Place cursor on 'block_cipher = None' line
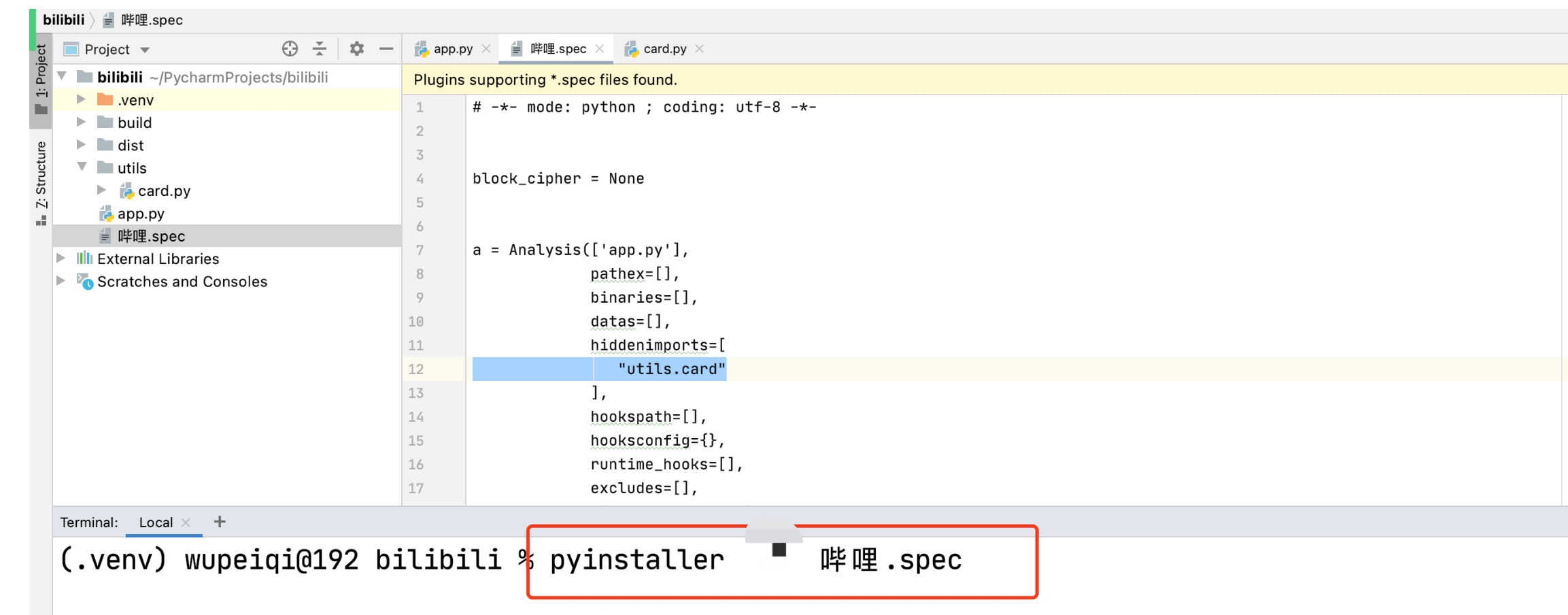Image resolution: width=1568 pixels, height=615 pixels. [x=558, y=178]
